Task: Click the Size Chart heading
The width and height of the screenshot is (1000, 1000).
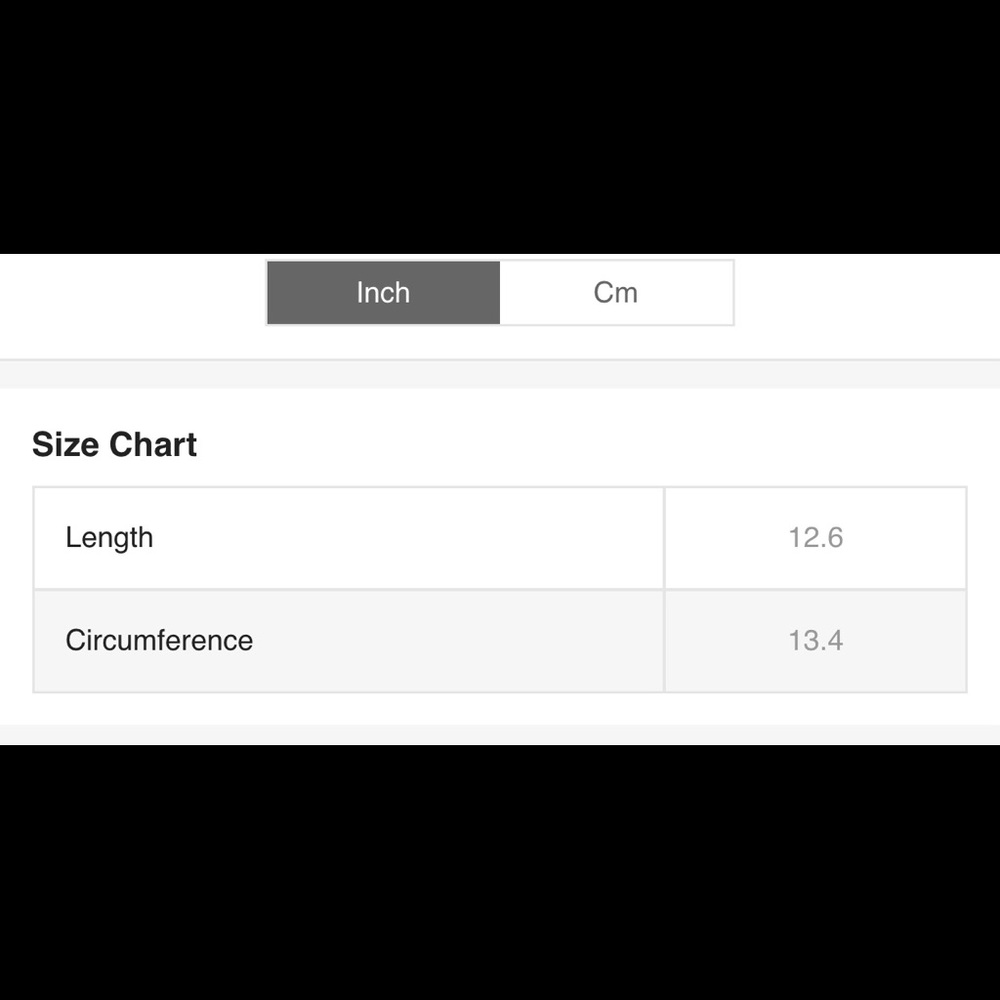Action: click(x=114, y=444)
